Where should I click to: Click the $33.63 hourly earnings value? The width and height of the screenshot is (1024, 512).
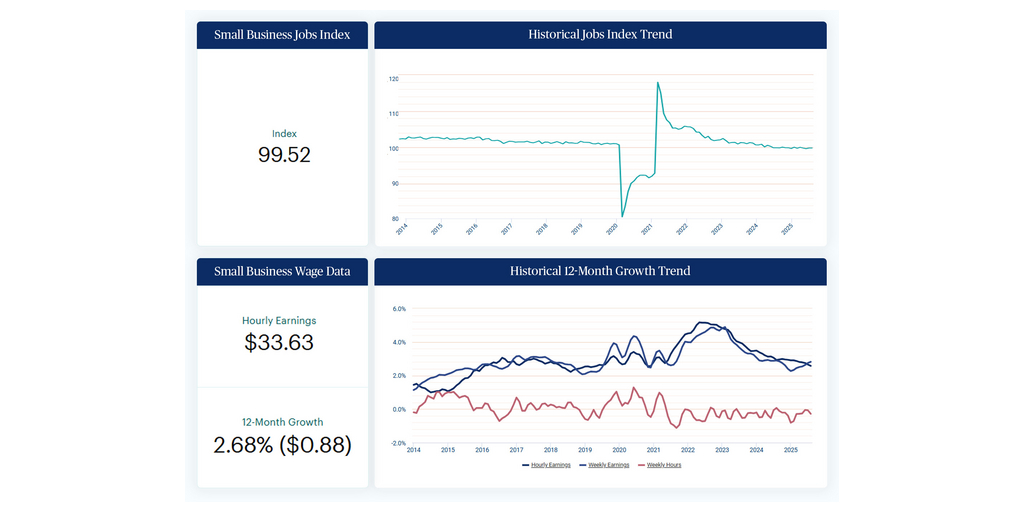coord(279,343)
